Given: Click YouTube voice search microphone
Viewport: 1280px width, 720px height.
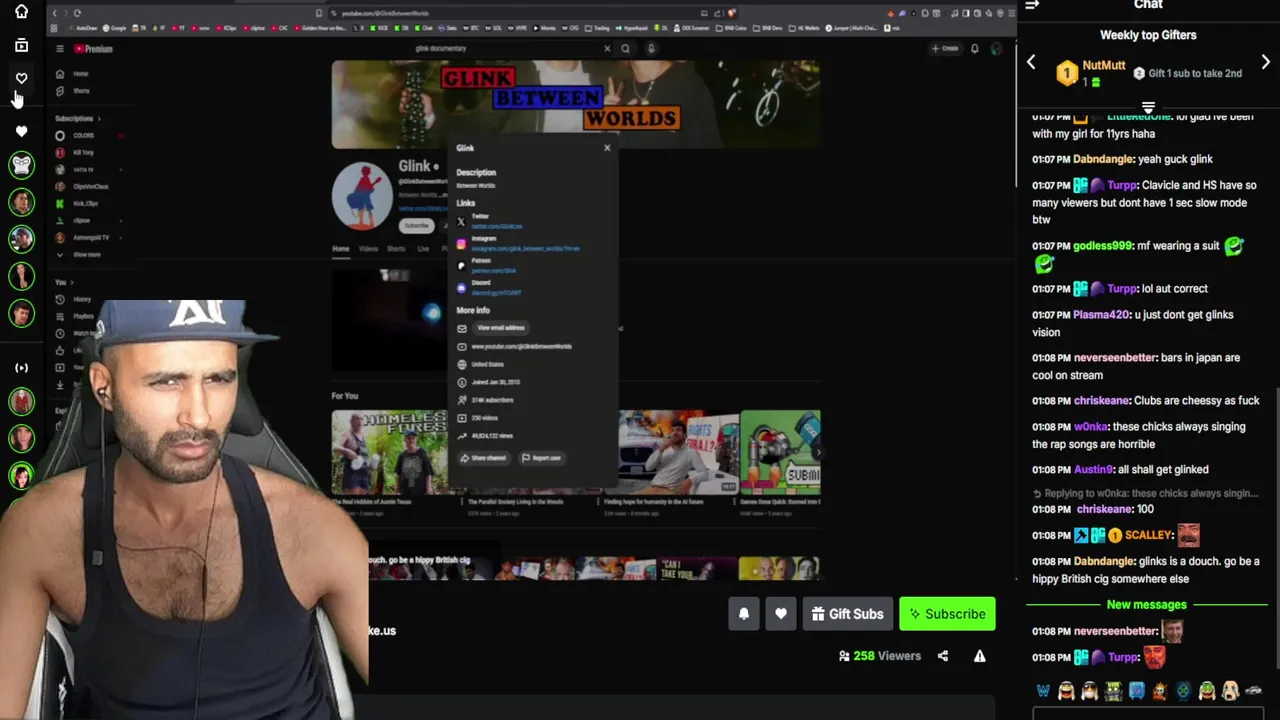Looking at the screenshot, I should click(651, 48).
